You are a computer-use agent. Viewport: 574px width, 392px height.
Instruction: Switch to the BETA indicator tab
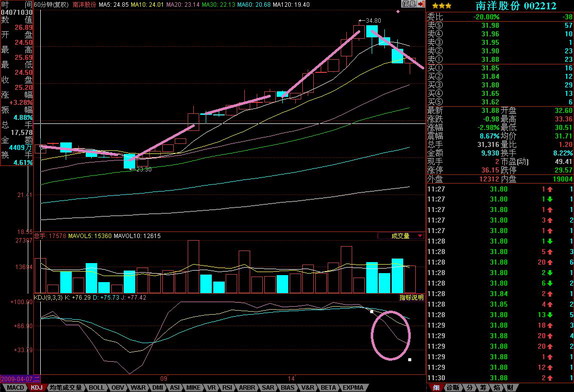pos(328,387)
